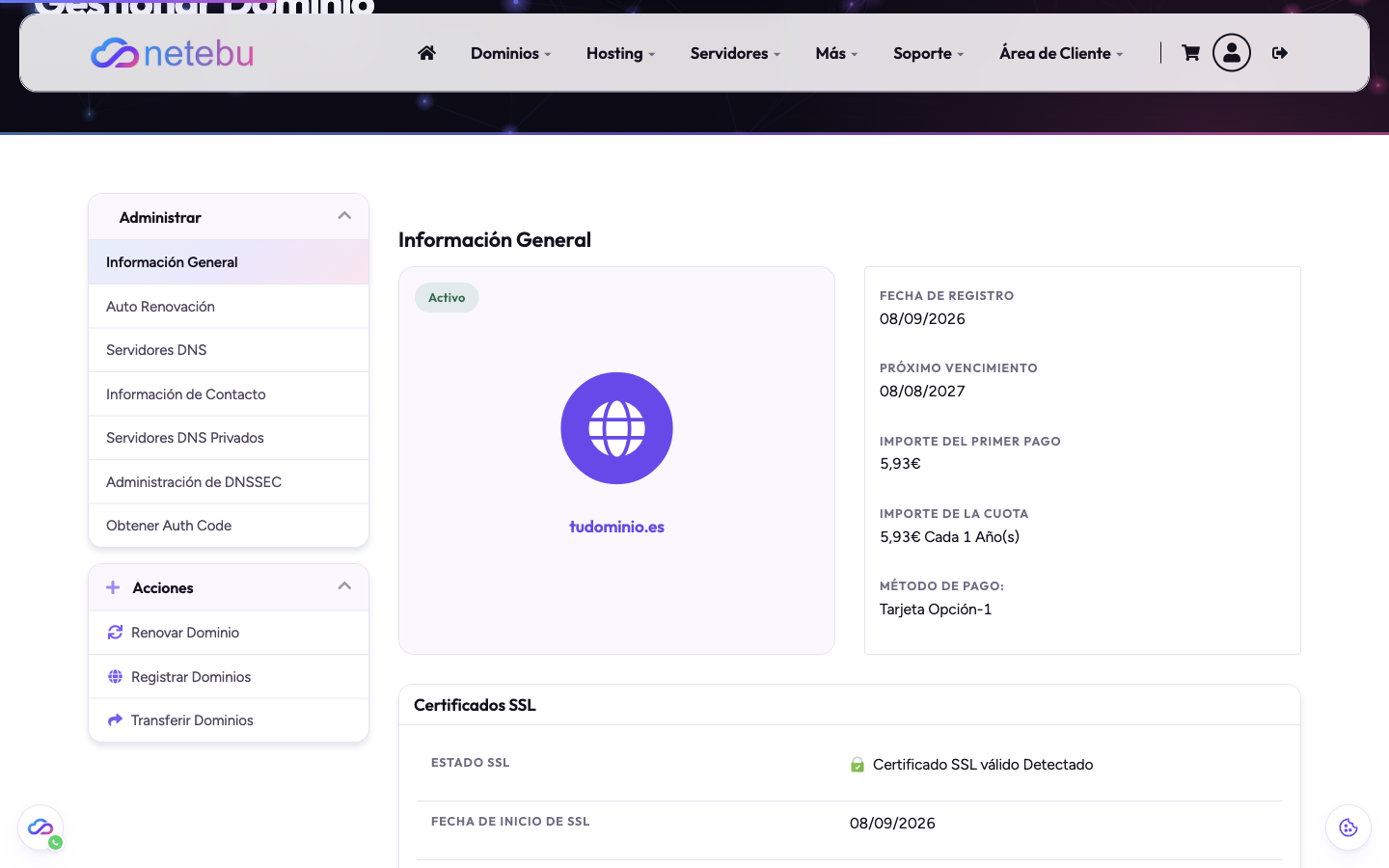Screen dimensions: 1389x868
Task: Click the Registrar Dominios globe icon
Action: click(115, 677)
